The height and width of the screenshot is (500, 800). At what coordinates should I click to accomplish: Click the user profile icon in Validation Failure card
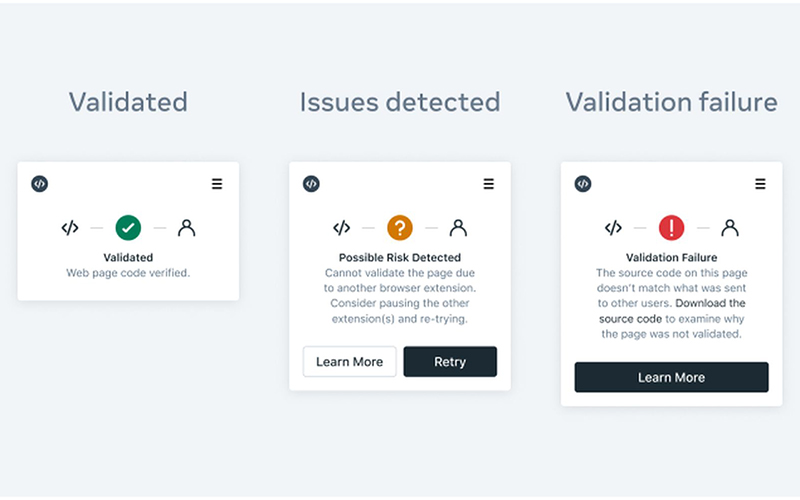(x=730, y=228)
